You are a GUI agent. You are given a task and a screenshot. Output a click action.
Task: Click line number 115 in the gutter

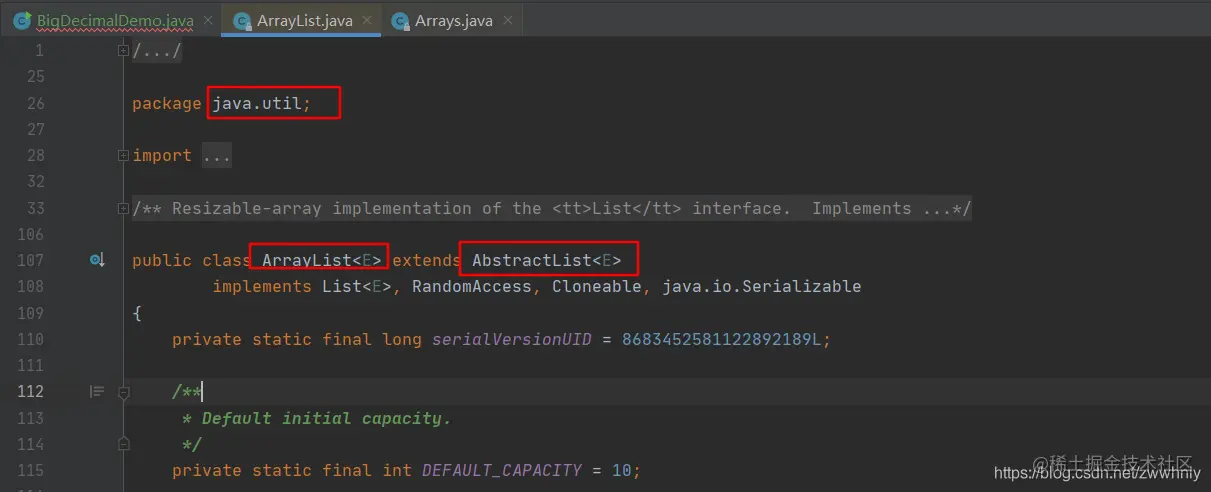pos(30,470)
